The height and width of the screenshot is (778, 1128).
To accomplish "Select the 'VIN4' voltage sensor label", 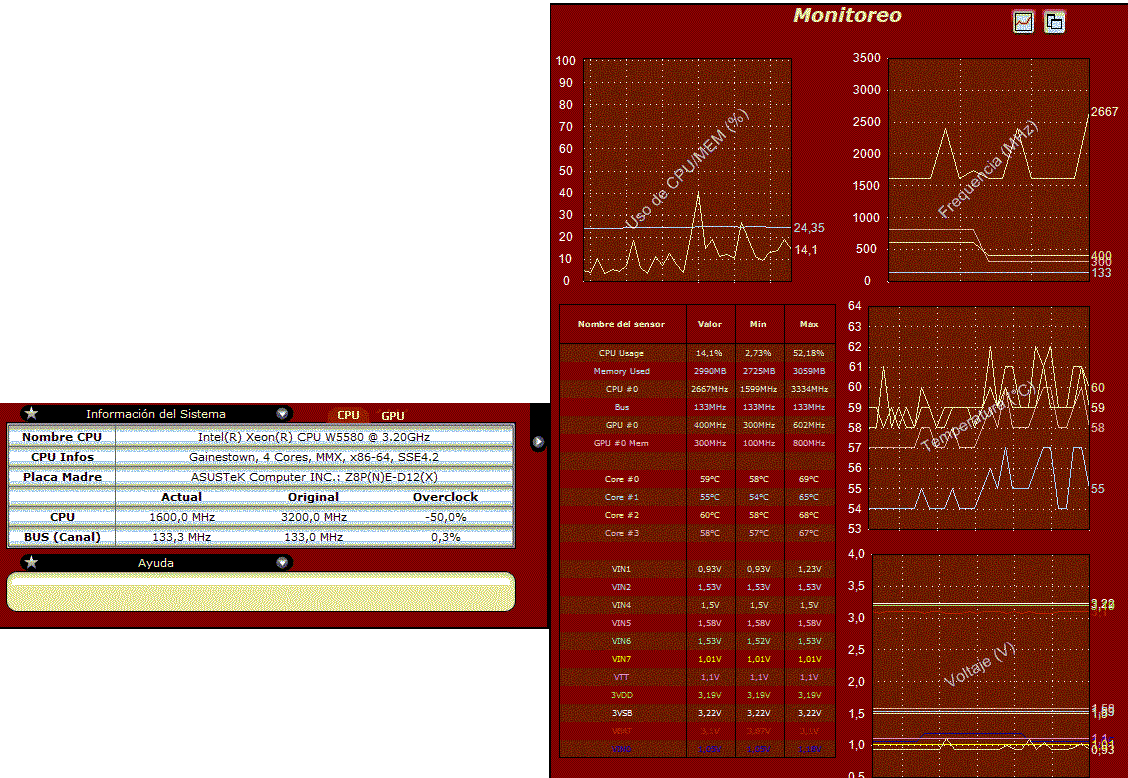I will pos(622,605).
